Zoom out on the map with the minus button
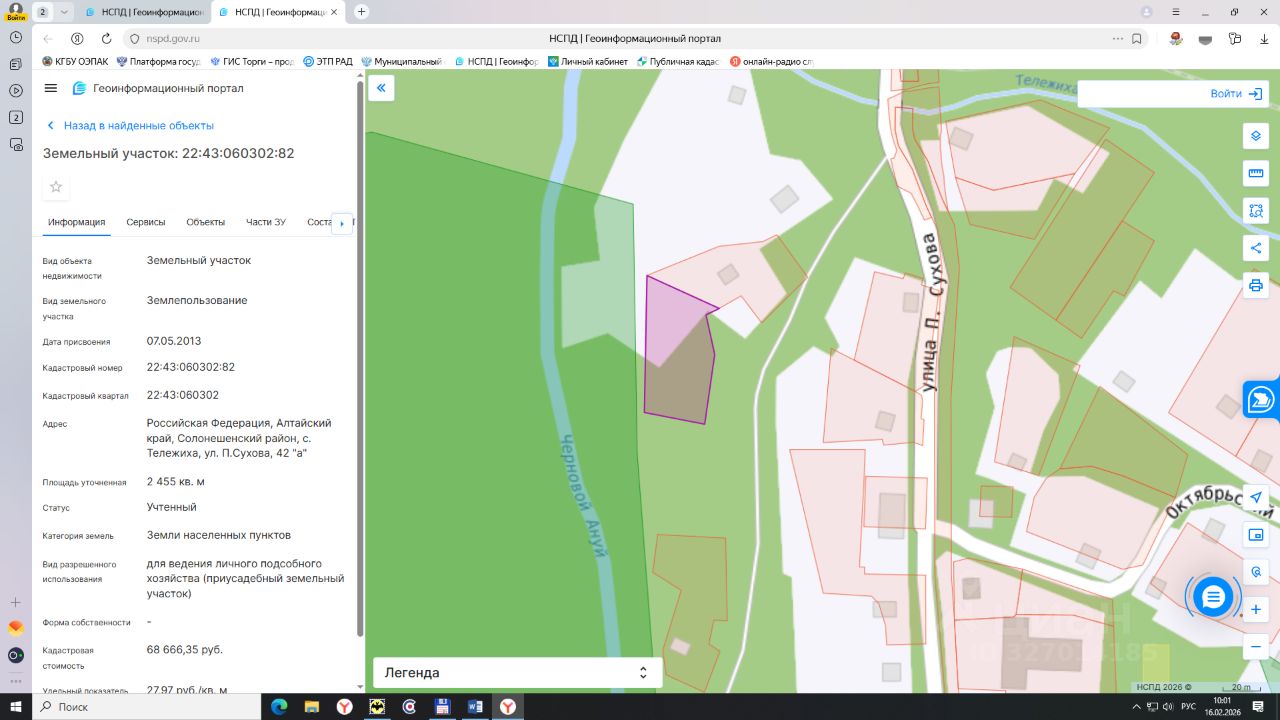Viewport: 1280px width, 720px height. point(1256,647)
